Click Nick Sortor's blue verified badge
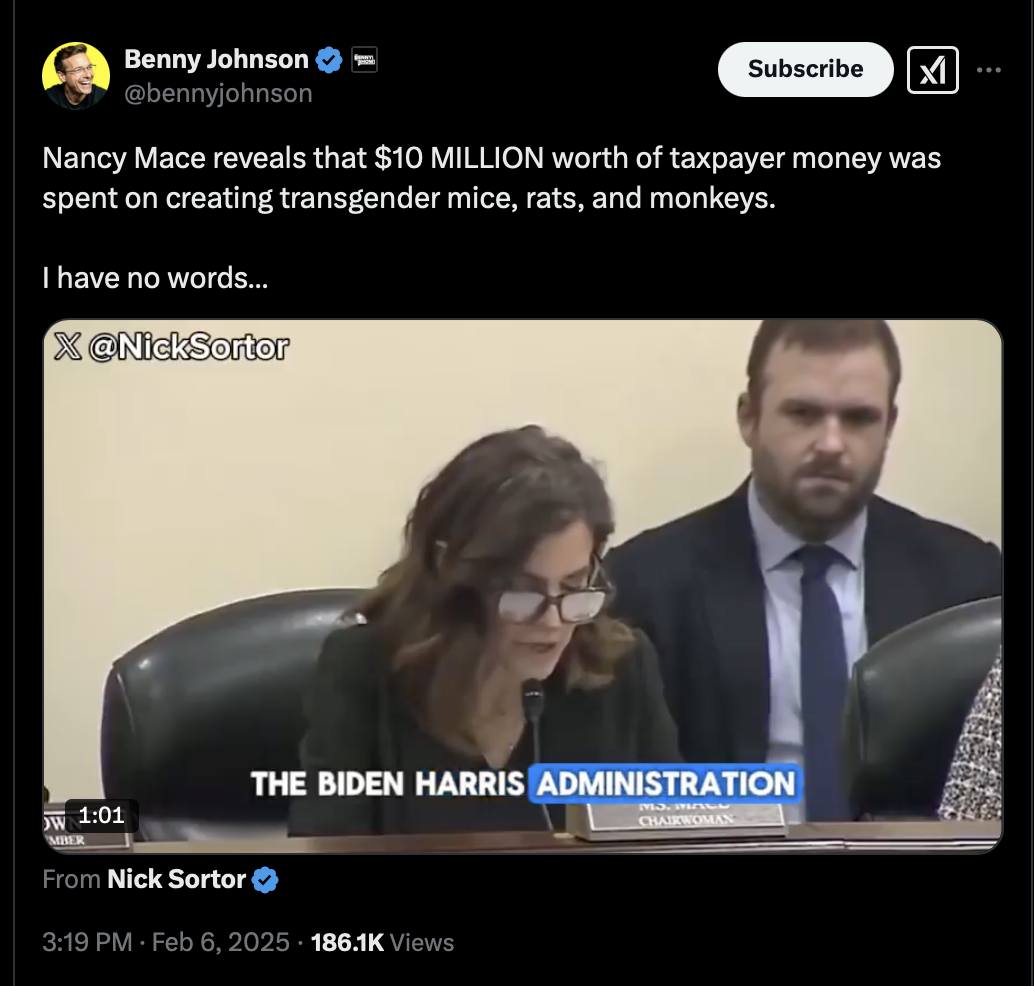 pos(265,880)
